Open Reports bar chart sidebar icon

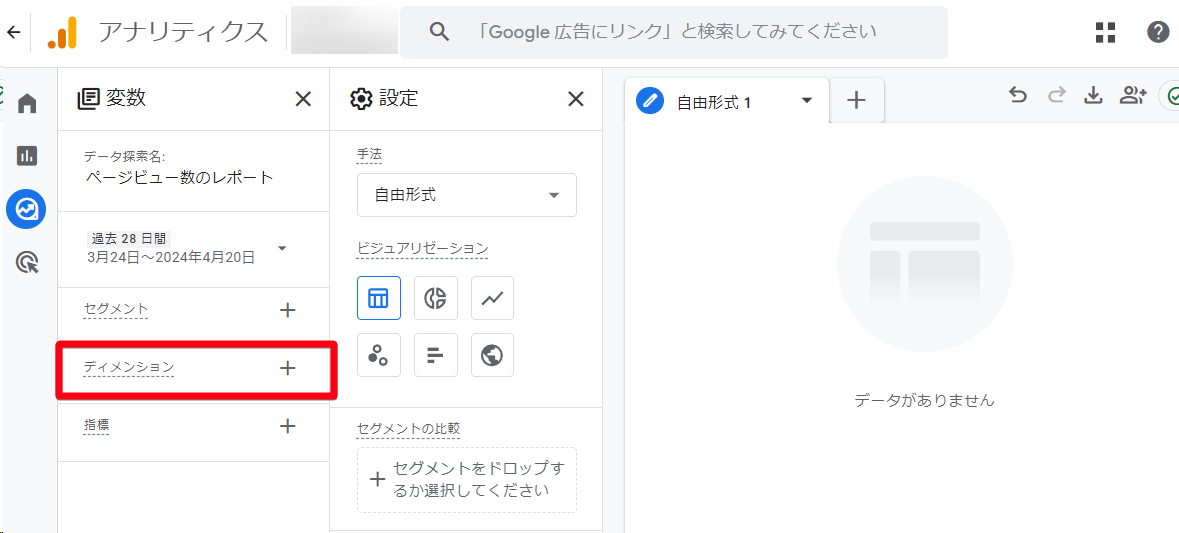point(27,156)
